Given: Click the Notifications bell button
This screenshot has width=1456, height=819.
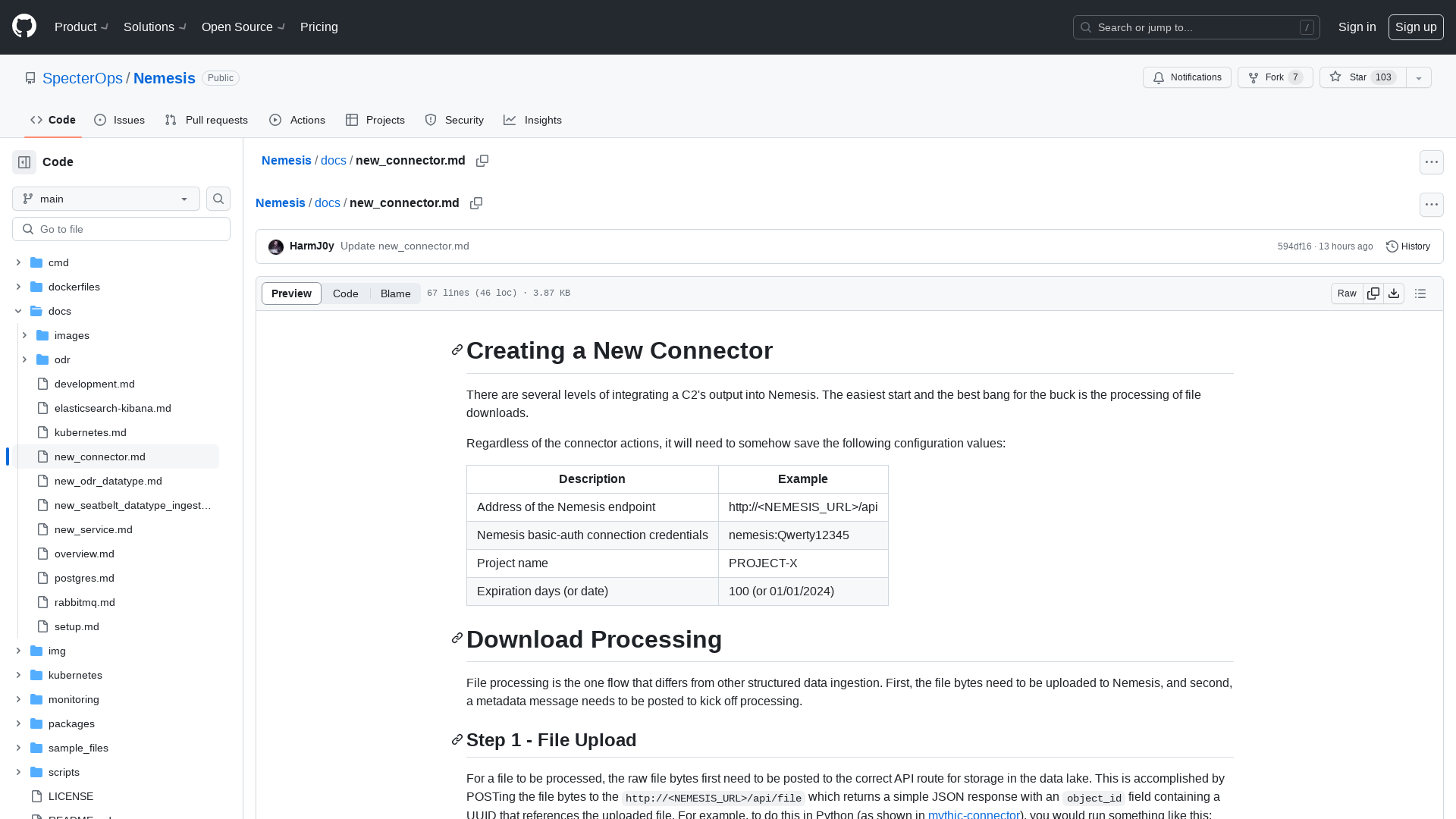Looking at the screenshot, I should tap(1187, 77).
